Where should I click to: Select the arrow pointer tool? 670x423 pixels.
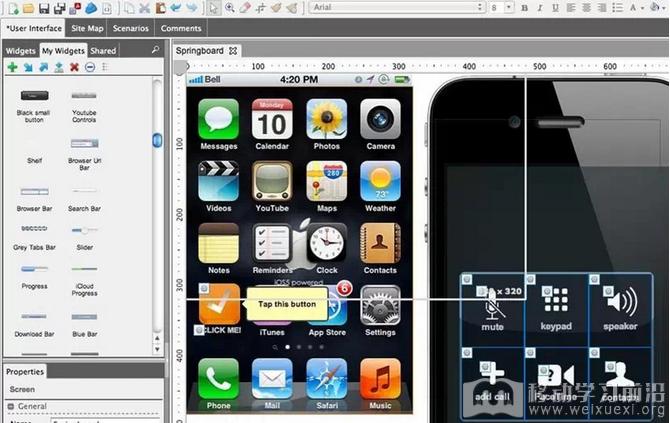tap(214, 8)
